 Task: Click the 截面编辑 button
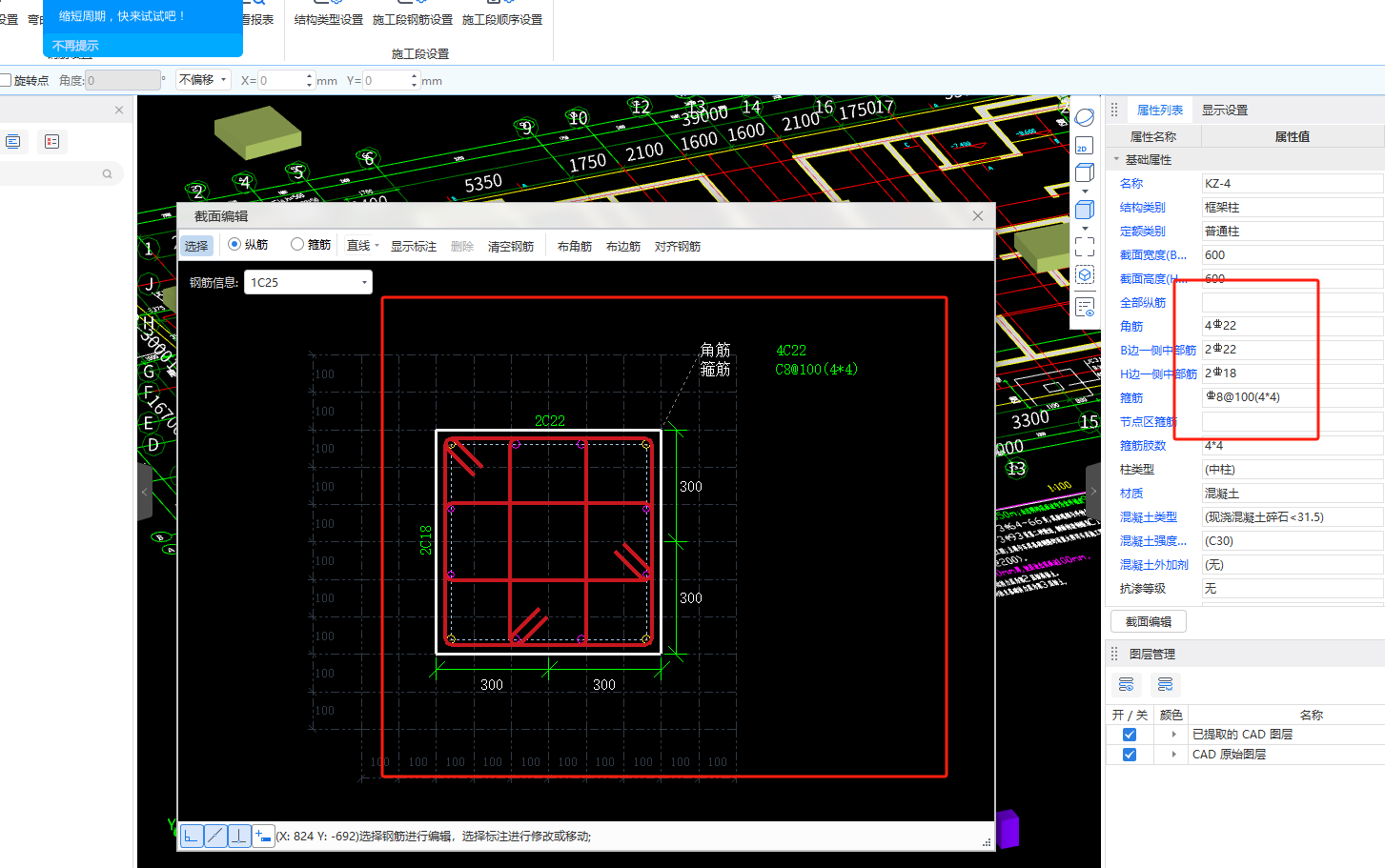point(1148,622)
